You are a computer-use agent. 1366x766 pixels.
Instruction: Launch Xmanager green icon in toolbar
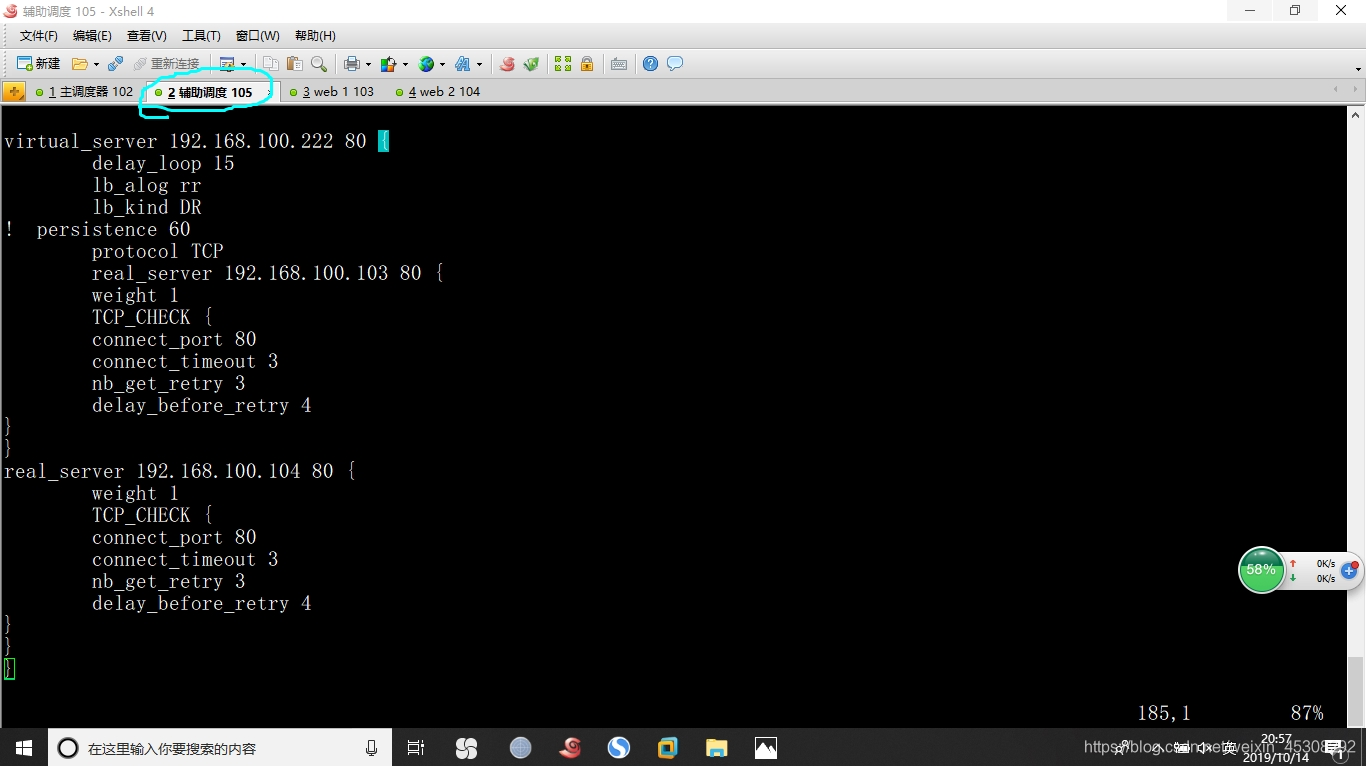pos(531,64)
